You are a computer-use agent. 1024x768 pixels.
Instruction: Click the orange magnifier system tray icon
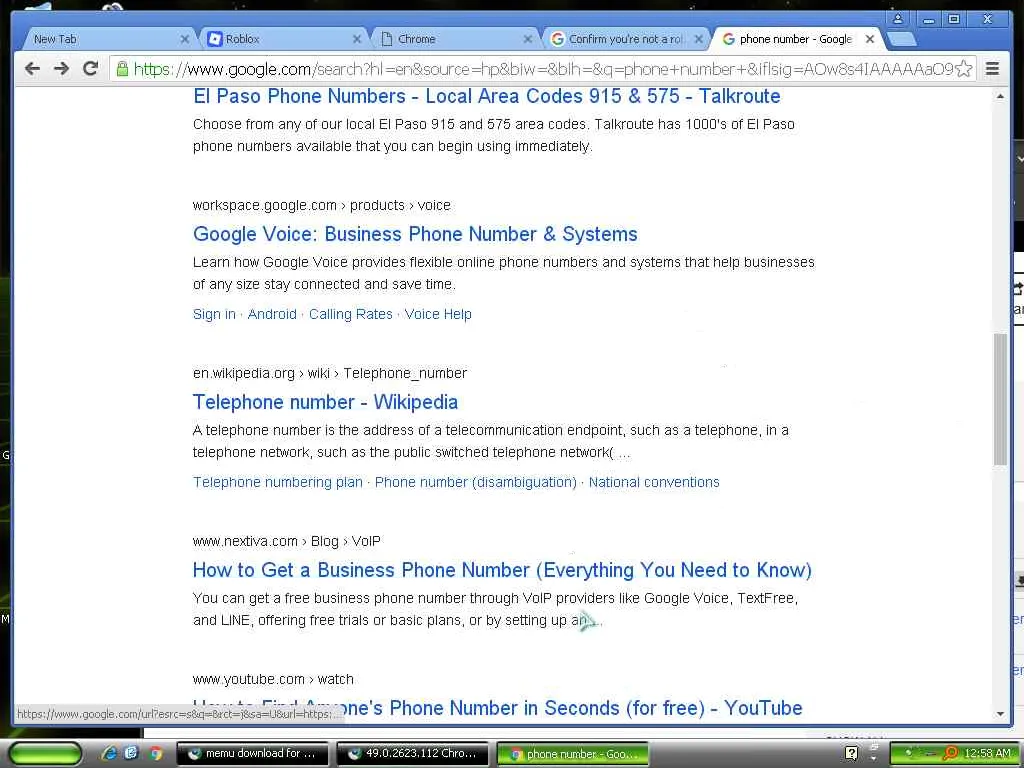click(x=950, y=754)
